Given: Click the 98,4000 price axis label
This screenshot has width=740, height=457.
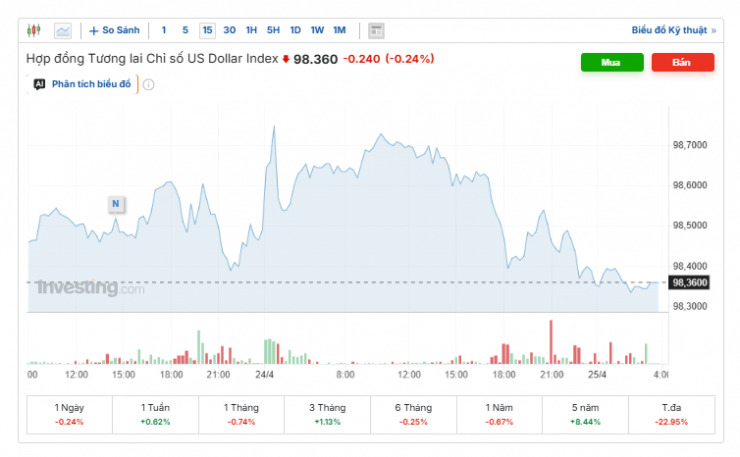Looking at the screenshot, I should pos(690,266).
